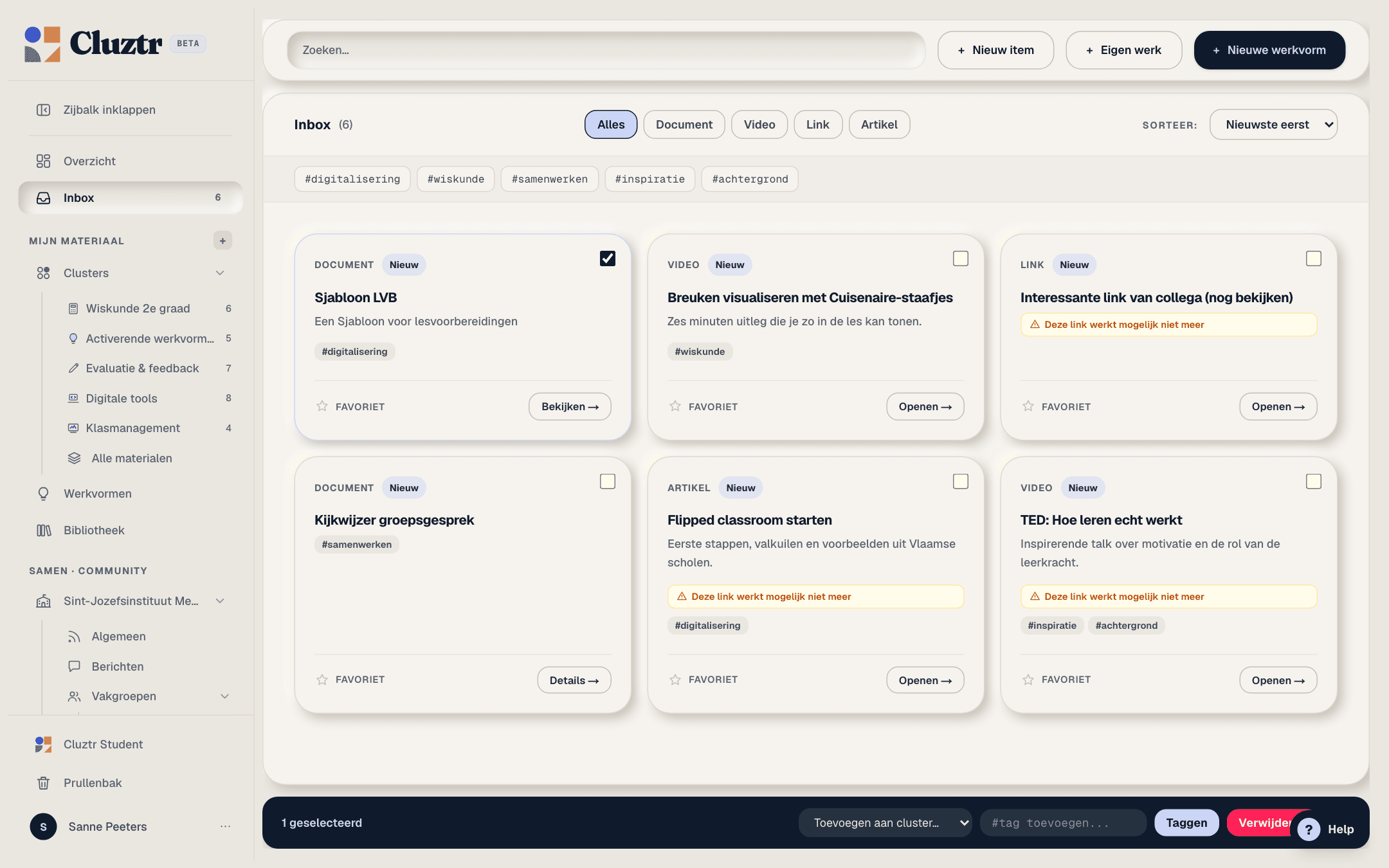The image size is (1389, 868).
Task: Open the Nieuwste eerst sort dropdown
Action: coord(1273,125)
